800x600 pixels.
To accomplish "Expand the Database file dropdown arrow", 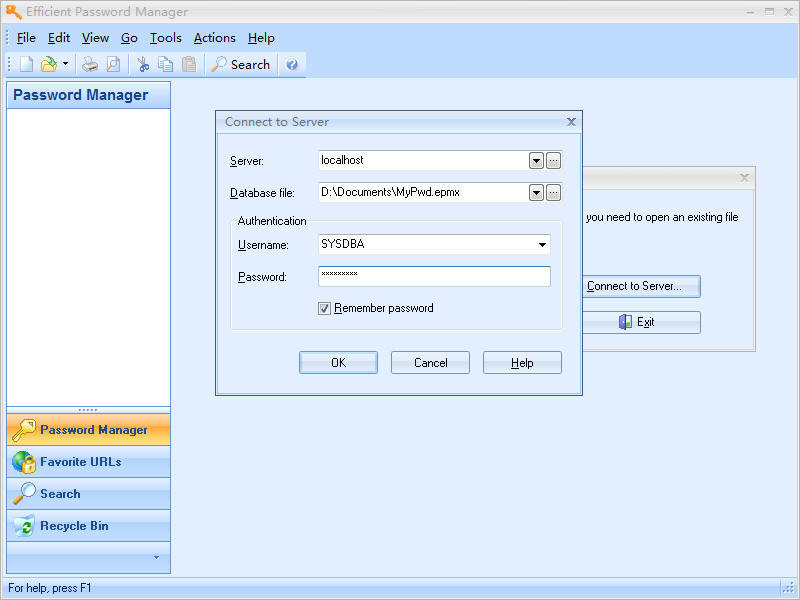I will point(536,192).
